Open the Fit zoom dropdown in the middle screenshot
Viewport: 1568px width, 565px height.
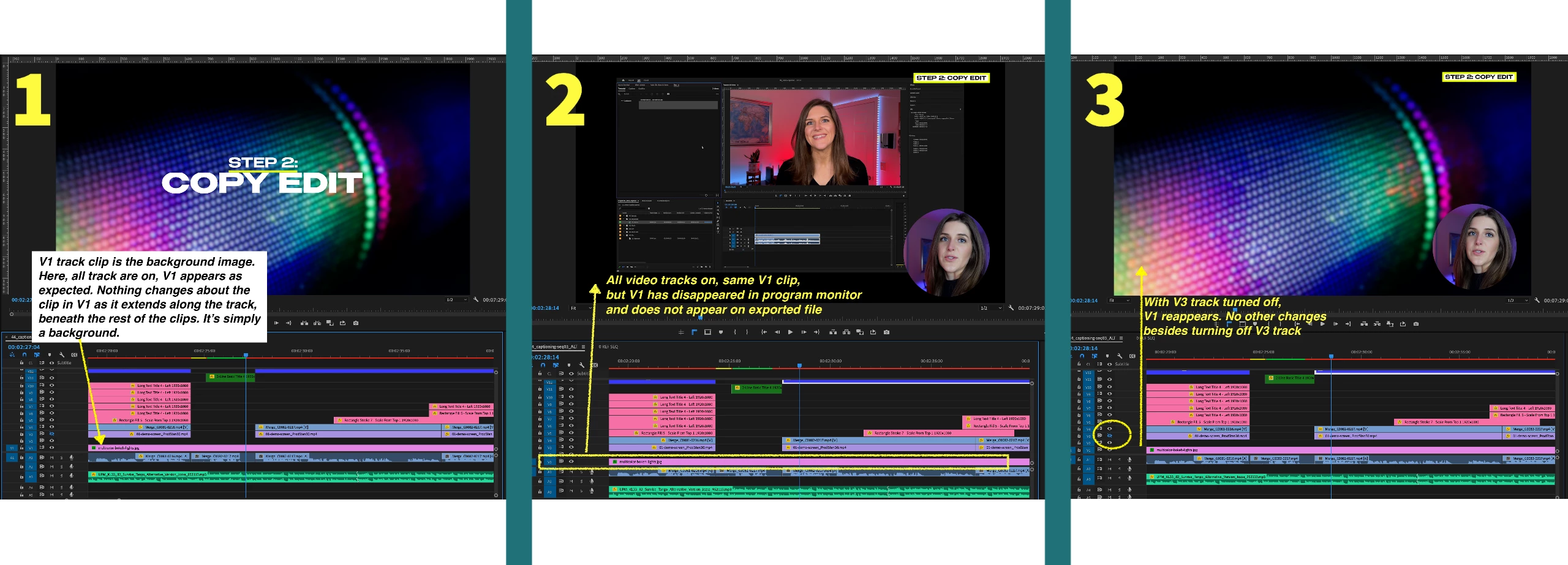coord(582,308)
